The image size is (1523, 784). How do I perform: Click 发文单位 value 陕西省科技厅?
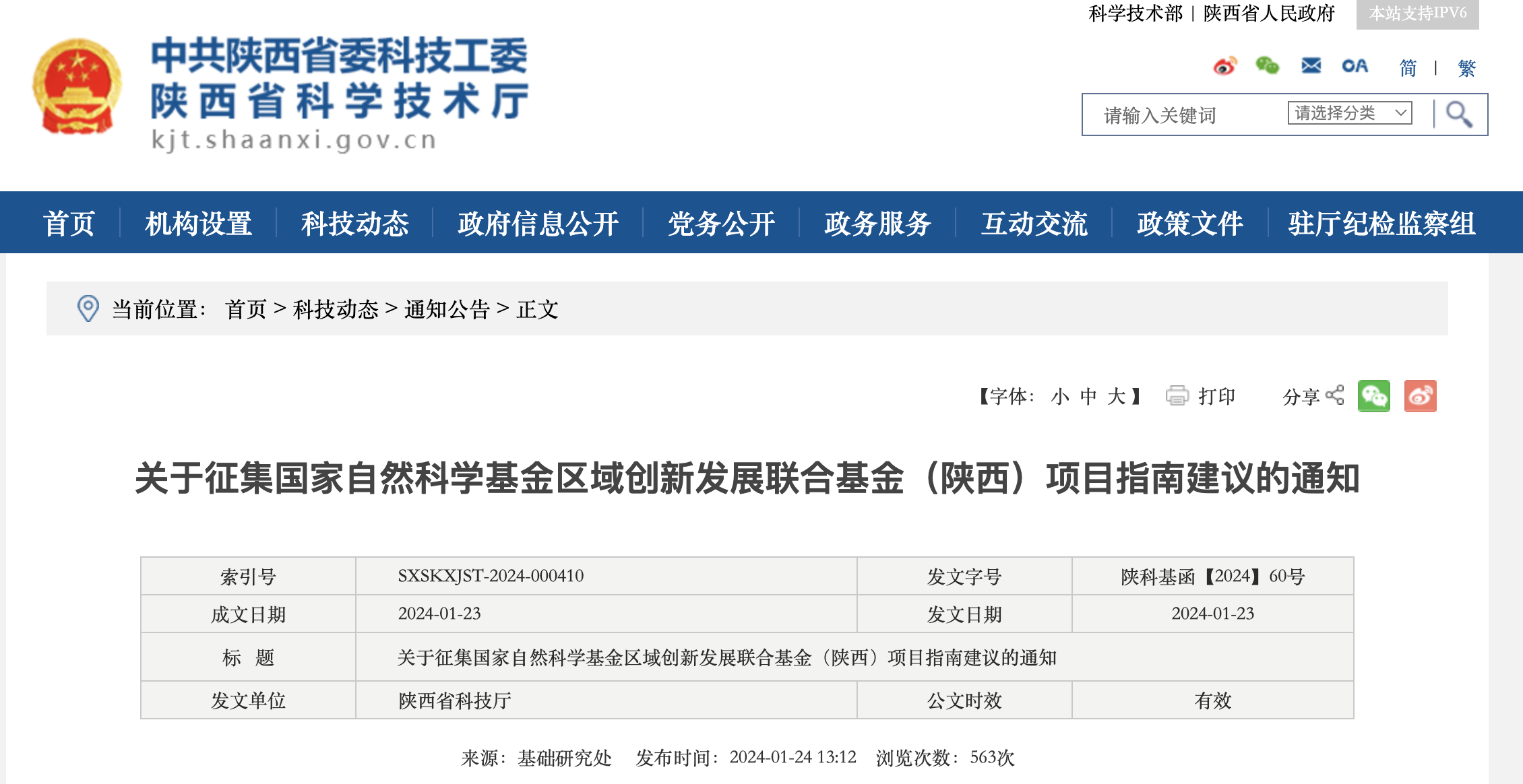455,700
